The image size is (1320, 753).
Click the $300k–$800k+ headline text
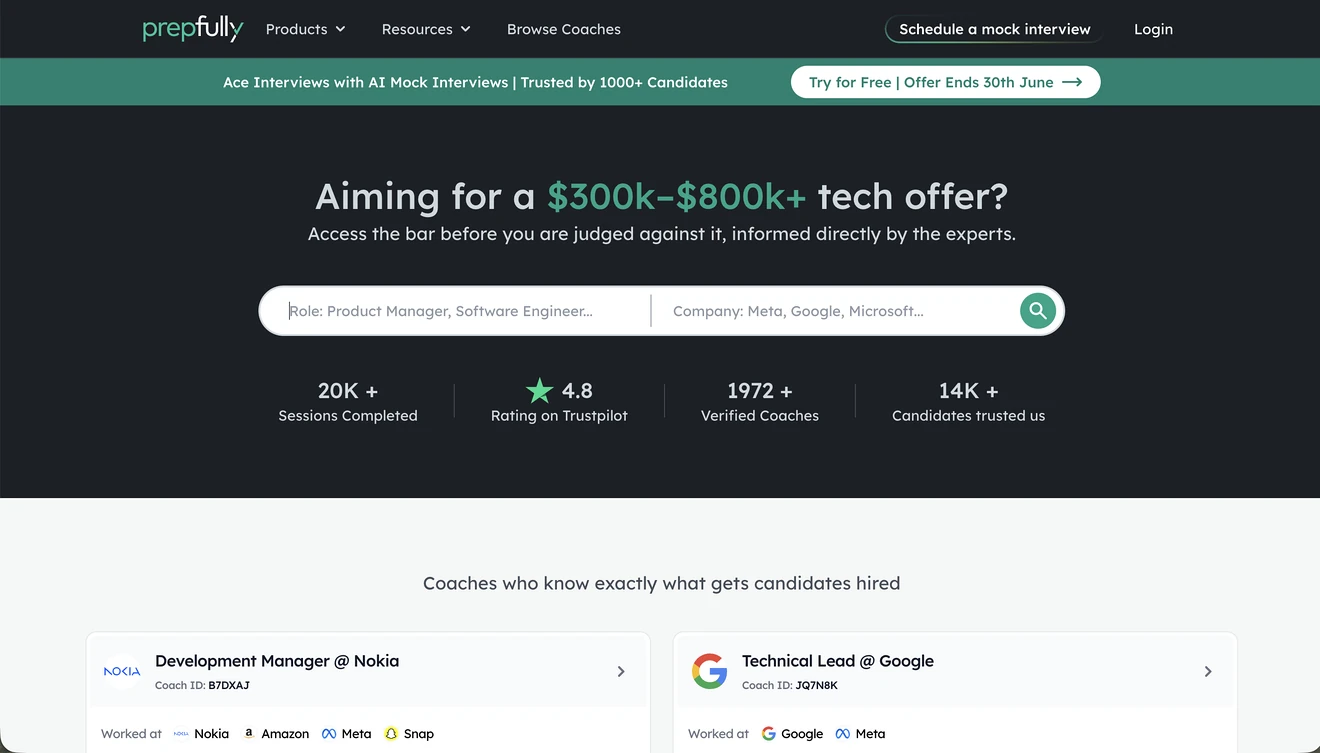click(676, 197)
